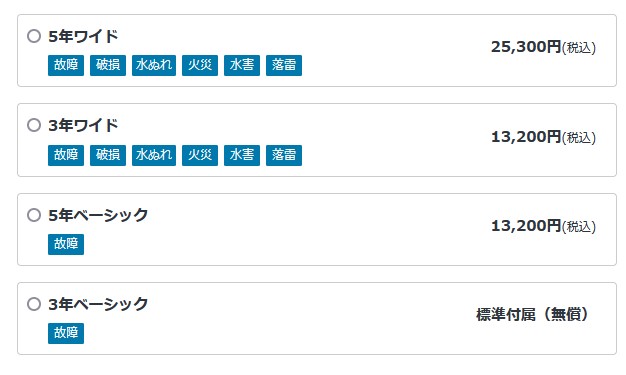The height and width of the screenshot is (375, 626).
Task: Click 水ぬれ tag in 3年ワイド plan
Action: click(154, 155)
